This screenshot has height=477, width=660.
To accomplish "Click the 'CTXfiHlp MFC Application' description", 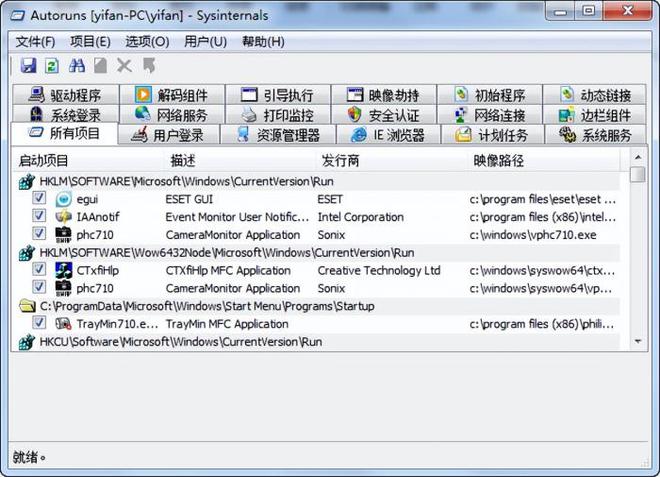I will tap(228, 270).
